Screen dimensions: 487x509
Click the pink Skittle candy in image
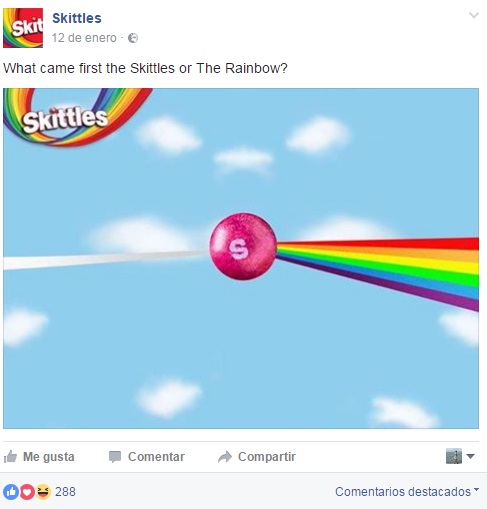(x=243, y=247)
